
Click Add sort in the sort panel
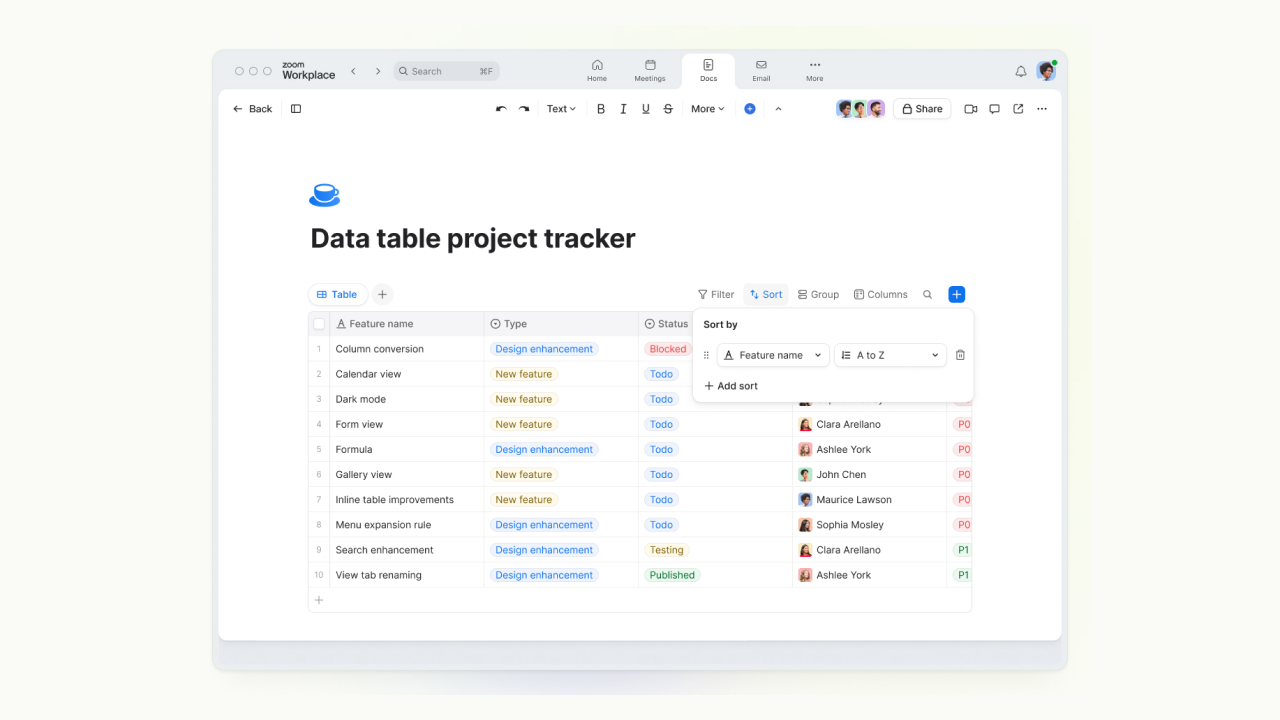(731, 386)
